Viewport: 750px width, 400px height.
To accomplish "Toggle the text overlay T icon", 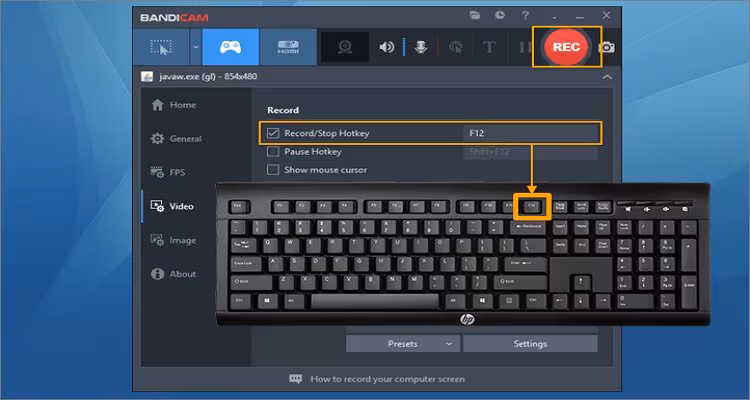I will coord(488,47).
